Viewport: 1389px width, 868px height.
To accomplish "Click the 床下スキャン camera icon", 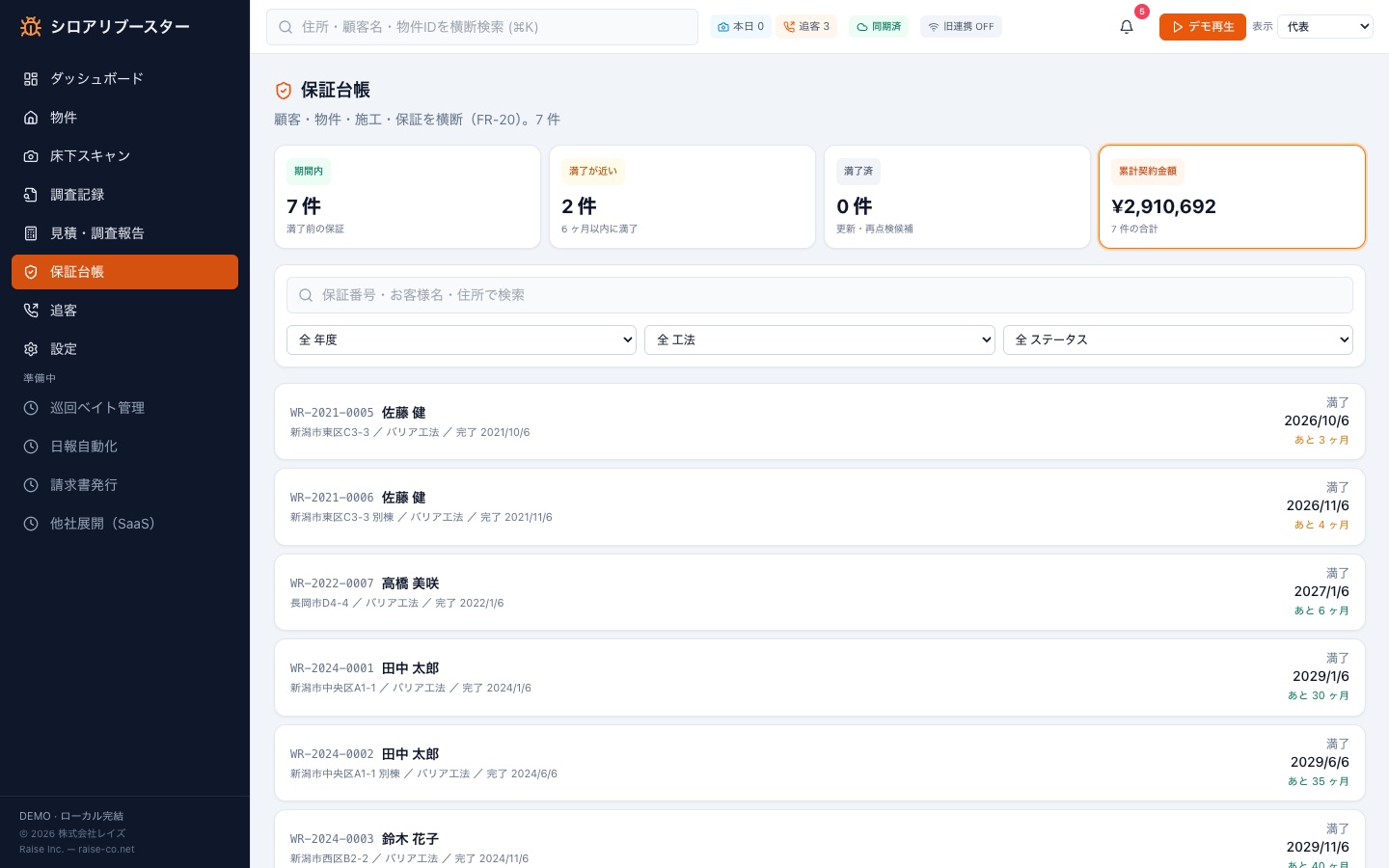I will coord(31,156).
